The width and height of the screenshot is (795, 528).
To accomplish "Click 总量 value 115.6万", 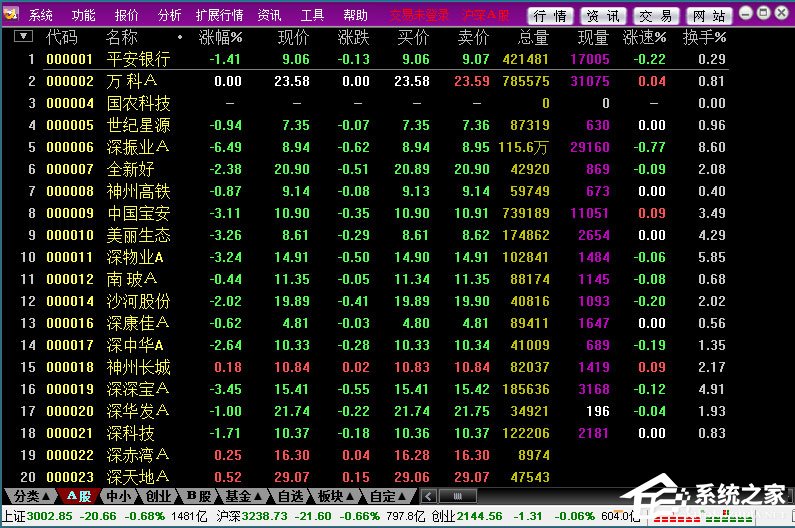I will (x=524, y=147).
